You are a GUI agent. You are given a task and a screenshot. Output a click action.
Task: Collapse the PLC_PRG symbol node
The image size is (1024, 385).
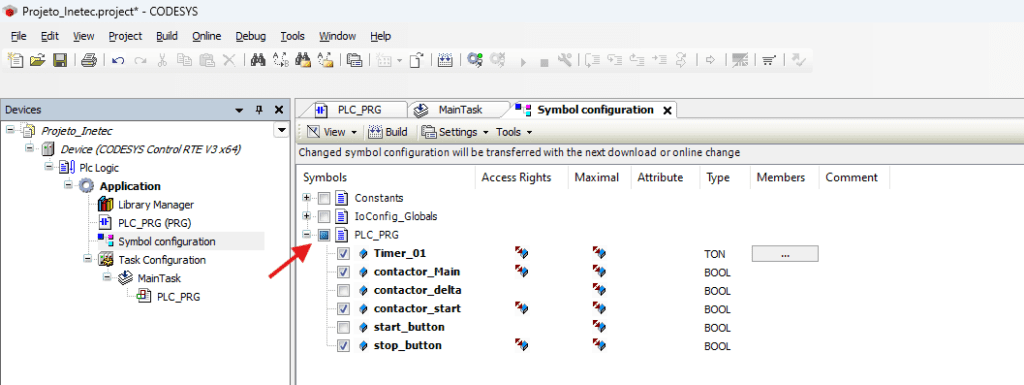pos(306,235)
